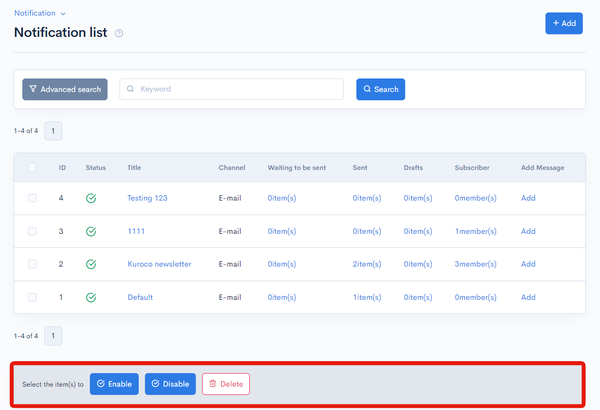Open the 1111 notification title
This screenshot has width=600, height=410.
(x=136, y=231)
